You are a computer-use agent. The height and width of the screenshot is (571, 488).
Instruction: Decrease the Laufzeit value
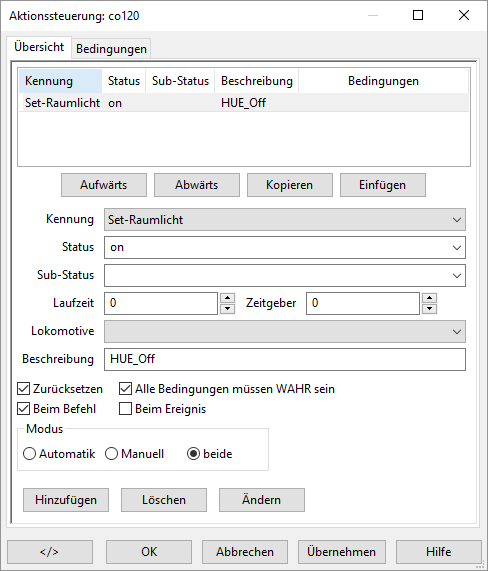pos(228,309)
